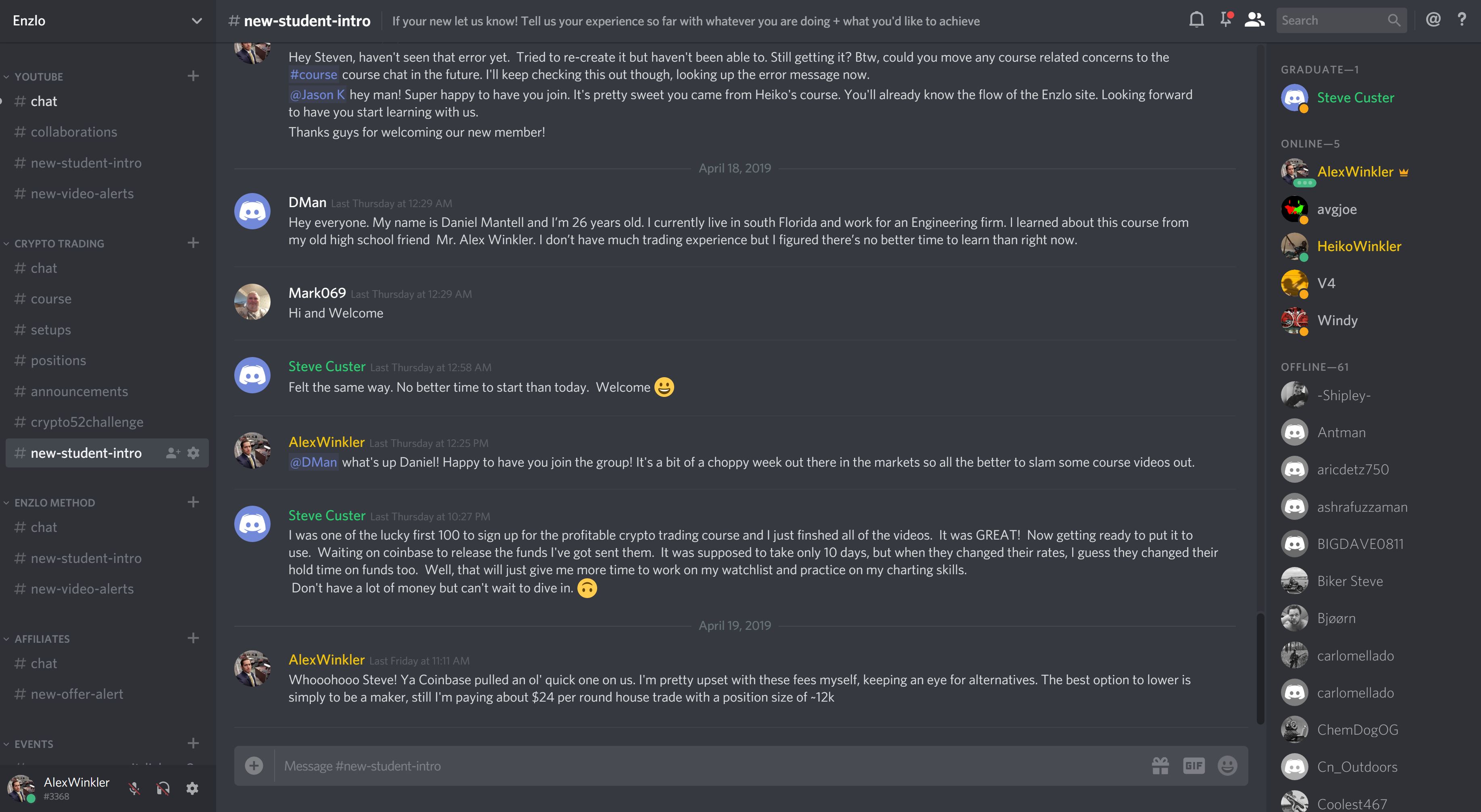The width and height of the screenshot is (1481, 812).
Task: Open notification settings bell icon
Action: [x=1196, y=20]
